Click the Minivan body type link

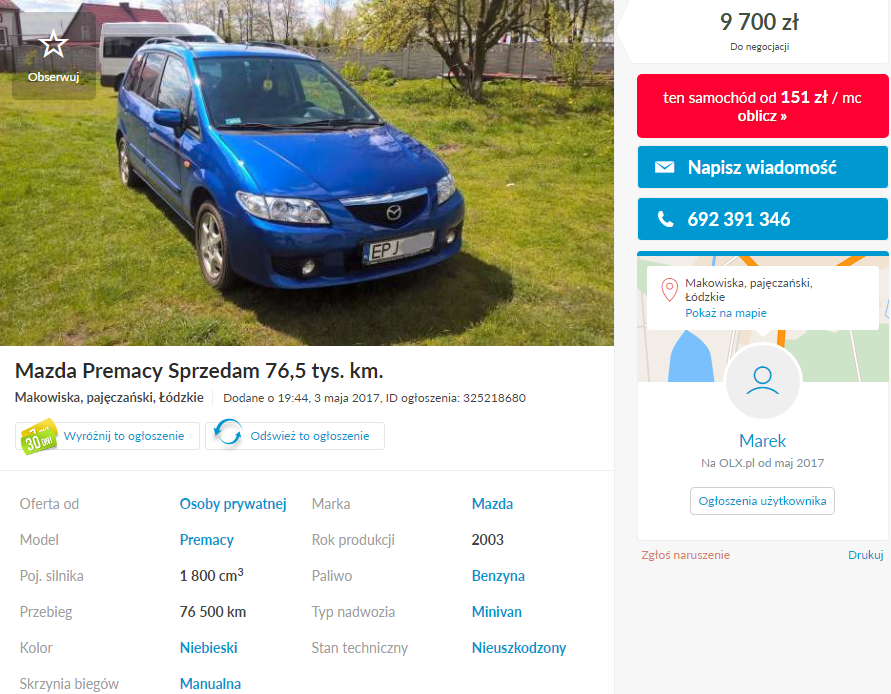[497, 612]
